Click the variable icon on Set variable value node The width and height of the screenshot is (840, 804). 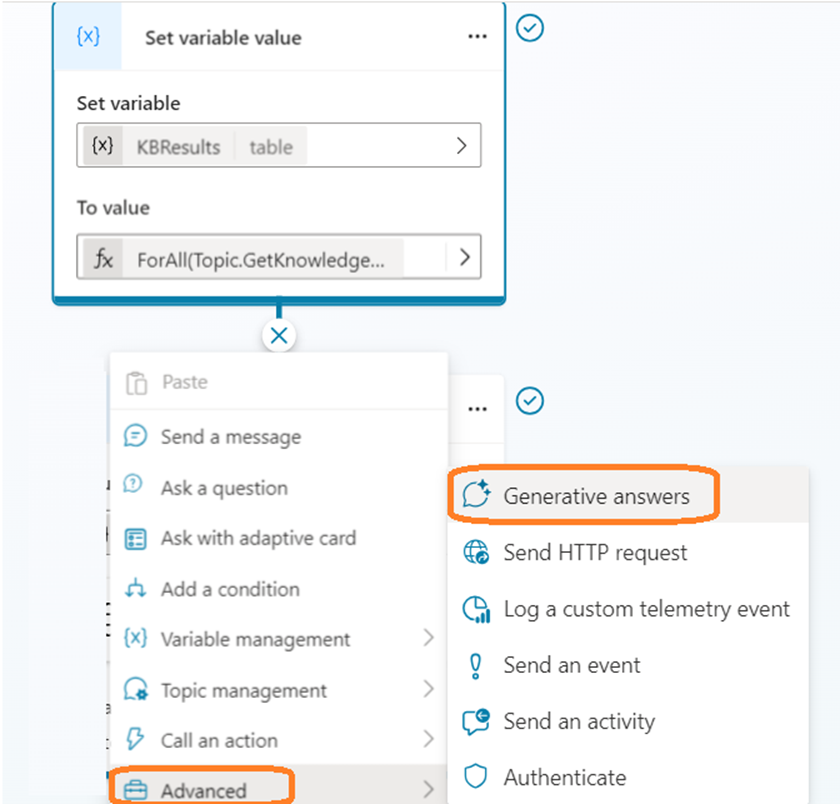point(88,37)
